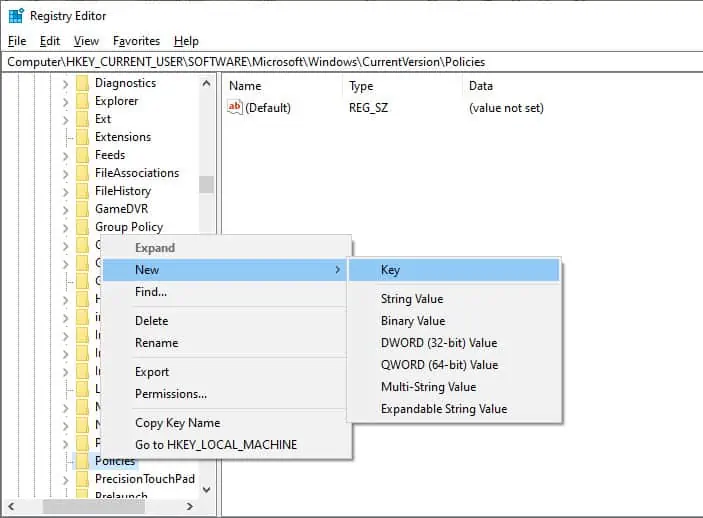Click the Policies folder icon
The height and width of the screenshot is (518, 703).
[x=82, y=461]
